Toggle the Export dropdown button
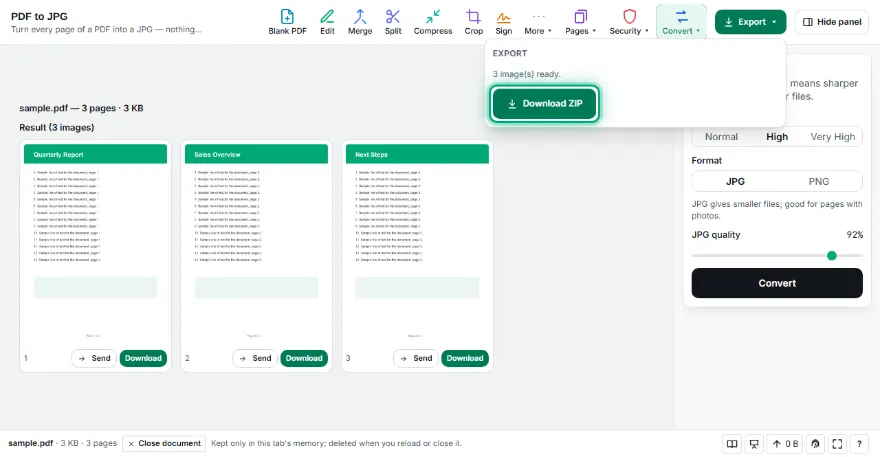This screenshot has width=880, height=457. 750,22
